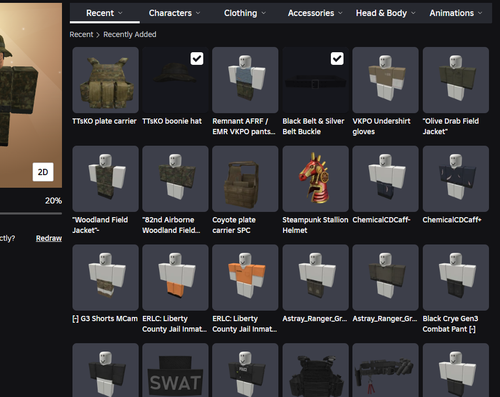
Task: Equip the Coyote plate carrier SPC
Action: click(245, 179)
